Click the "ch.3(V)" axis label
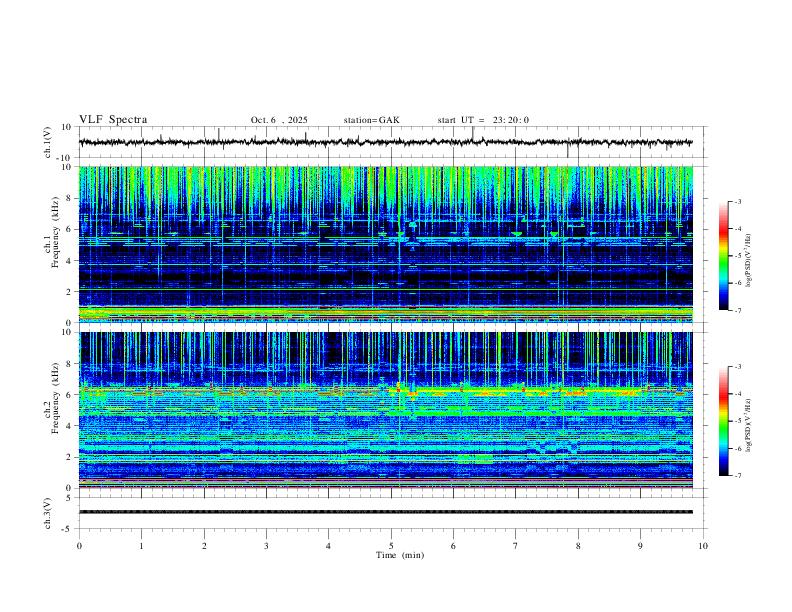This screenshot has height=612, width=792. point(48,513)
